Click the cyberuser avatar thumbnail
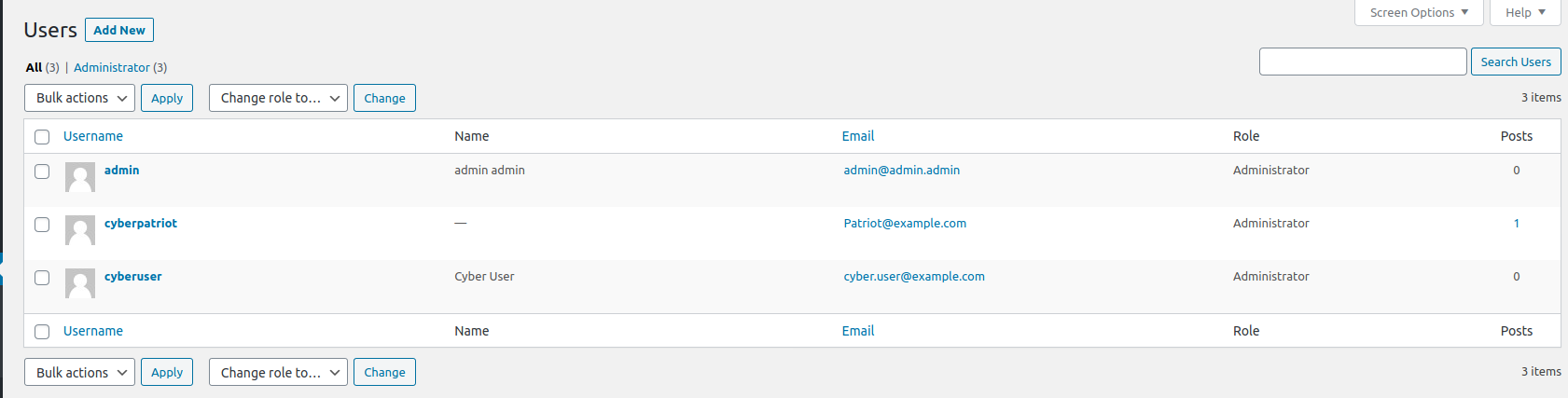The width and height of the screenshot is (1568, 398). click(x=80, y=283)
